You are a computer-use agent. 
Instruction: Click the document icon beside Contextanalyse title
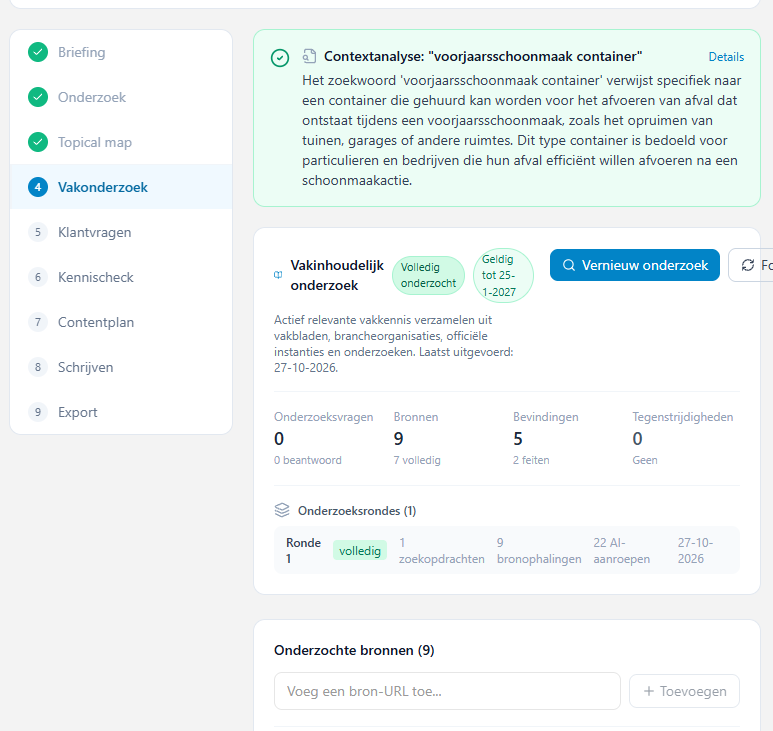tap(310, 56)
